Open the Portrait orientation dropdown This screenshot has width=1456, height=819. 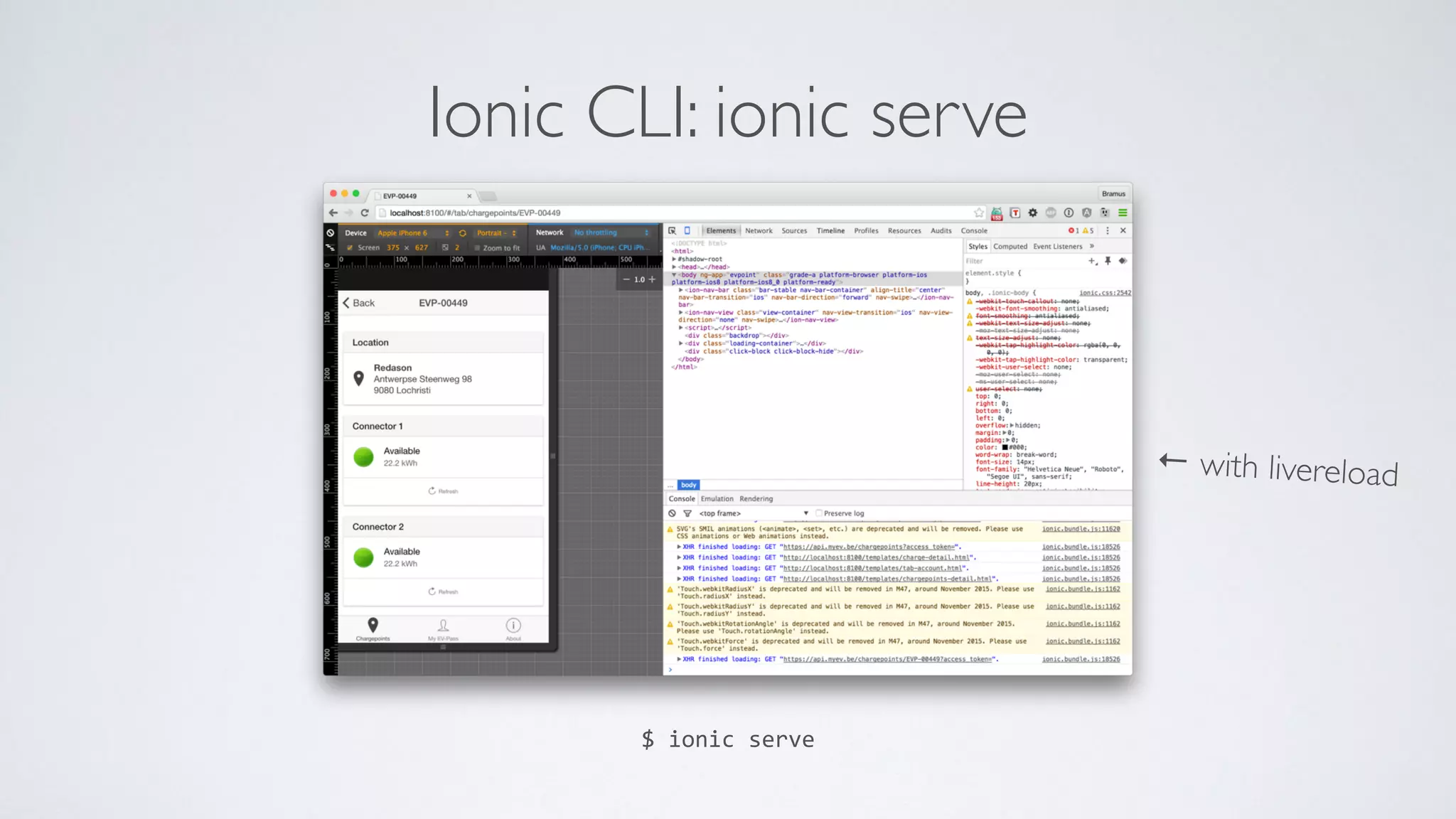[496, 233]
